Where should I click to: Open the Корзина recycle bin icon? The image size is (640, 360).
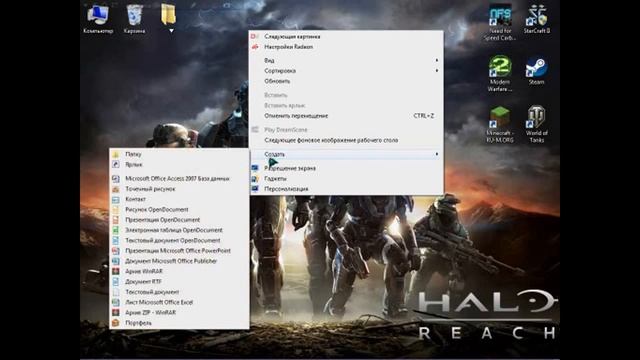[134, 19]
